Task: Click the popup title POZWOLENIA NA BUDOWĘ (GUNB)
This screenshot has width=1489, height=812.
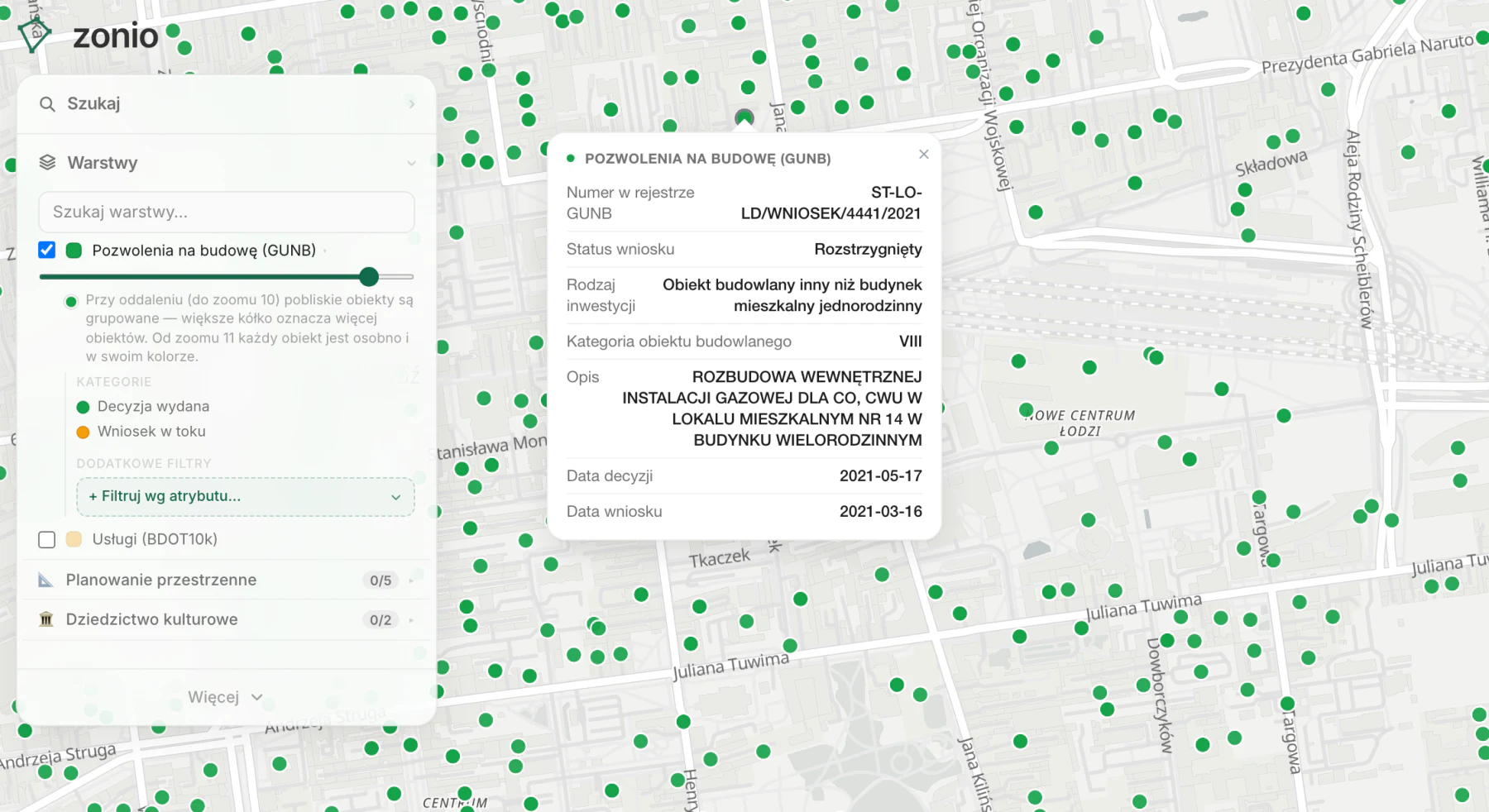Action: tap(708, 159)
